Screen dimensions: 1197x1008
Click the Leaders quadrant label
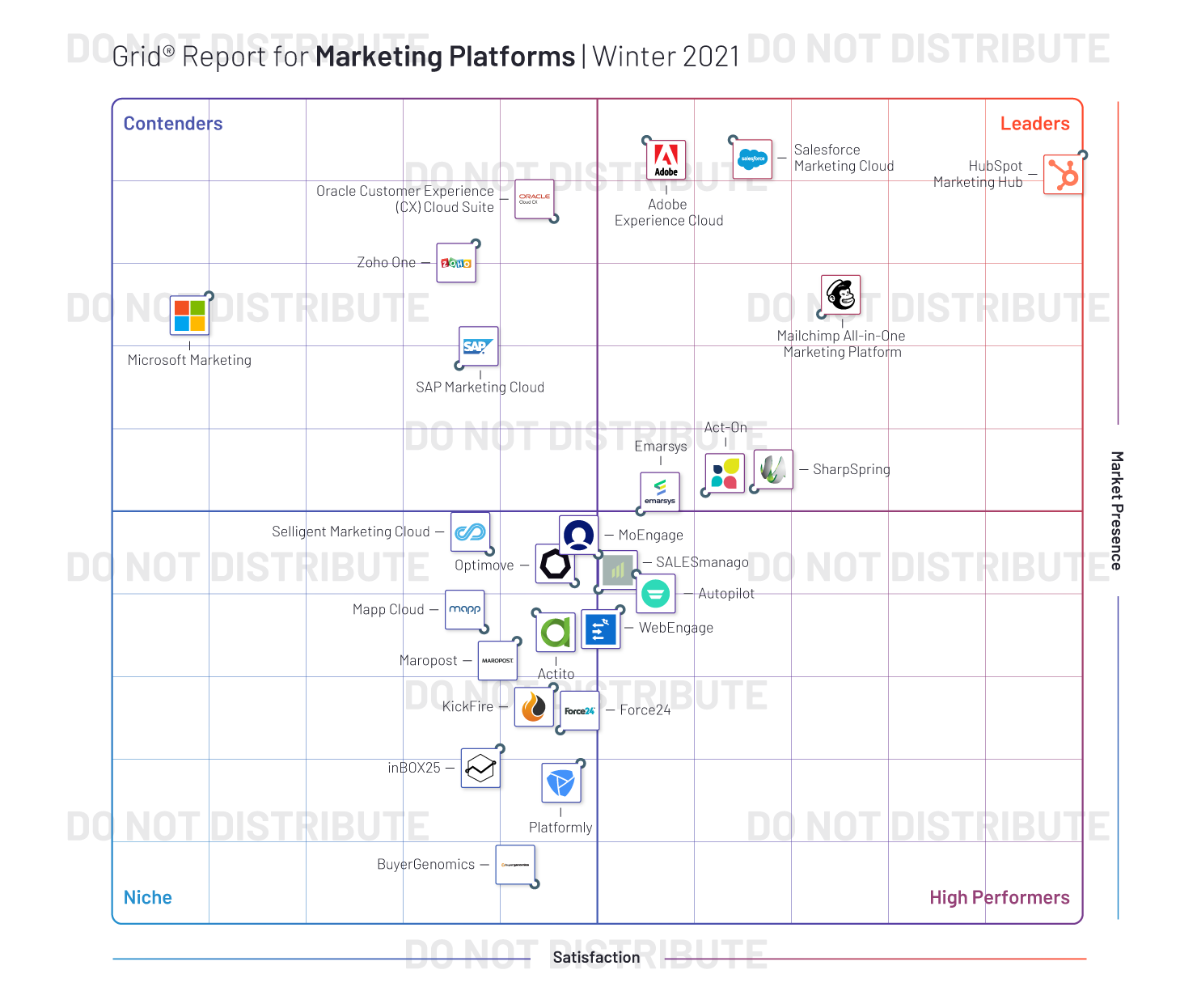pyautogui.click(x=1035, y=123)
